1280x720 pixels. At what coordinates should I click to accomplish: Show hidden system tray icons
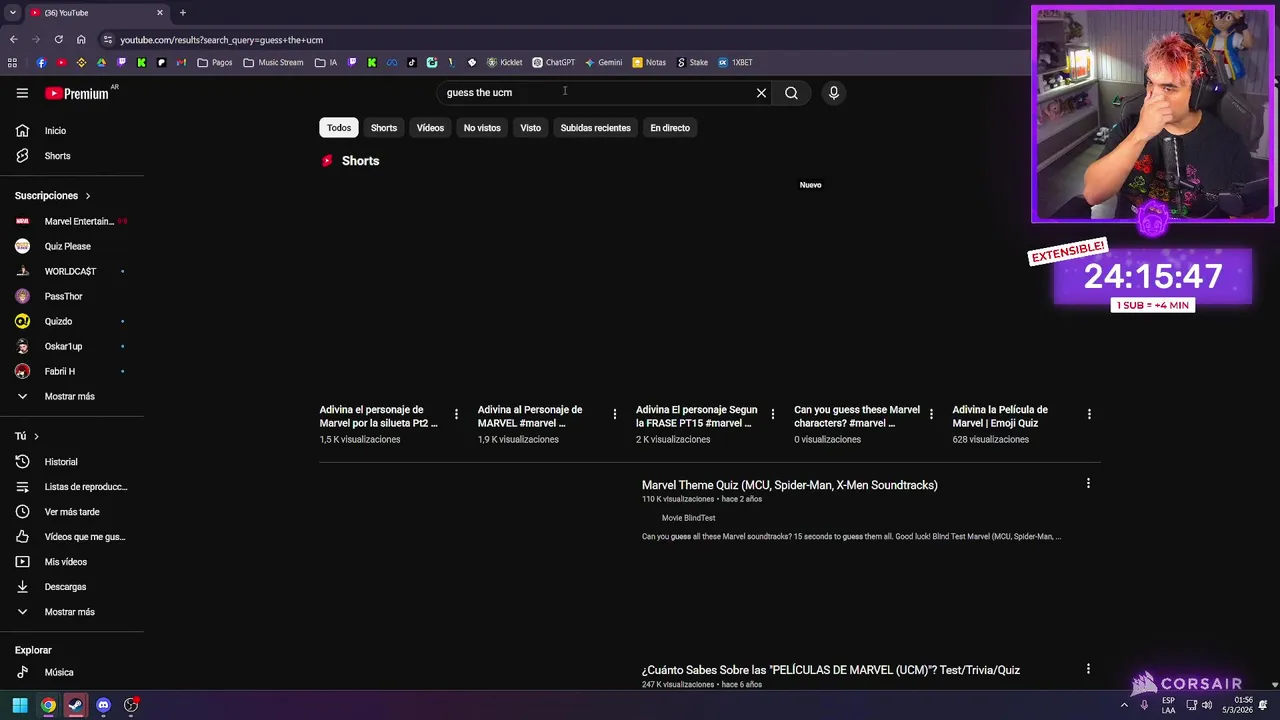1124,705
